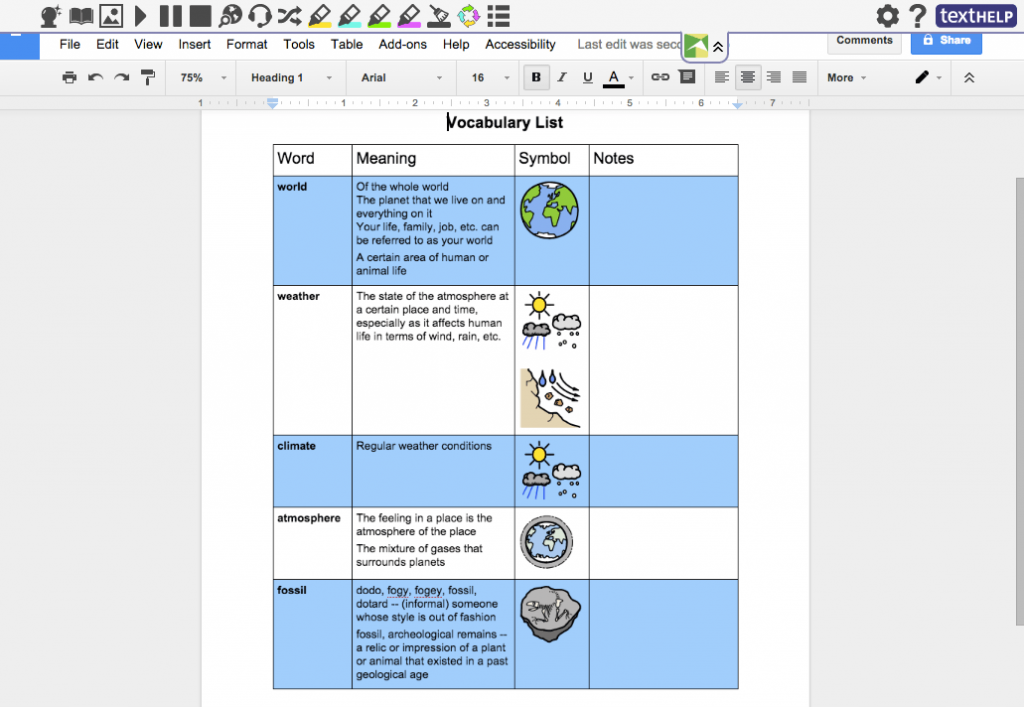The width and height of the screenshot is (1024, 707).
Task: Collapse the Read&Write toolbar chevrons
Action: tap(718, 47)
